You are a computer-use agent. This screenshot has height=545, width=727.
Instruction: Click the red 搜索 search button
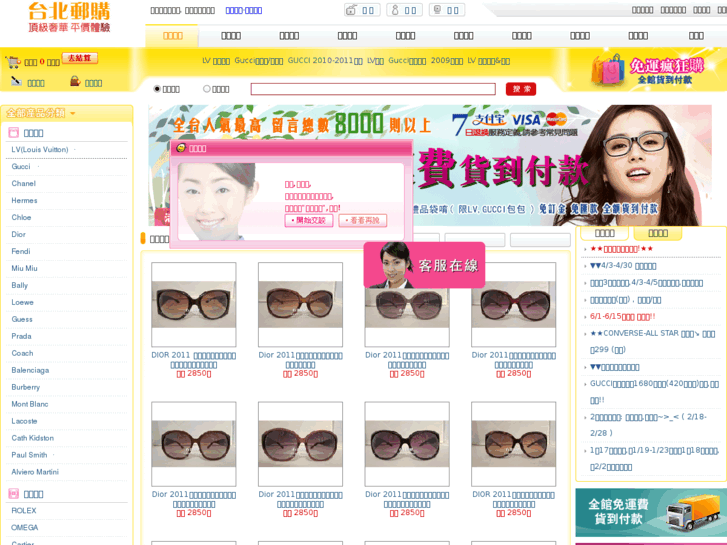click(x=521, y=89)
